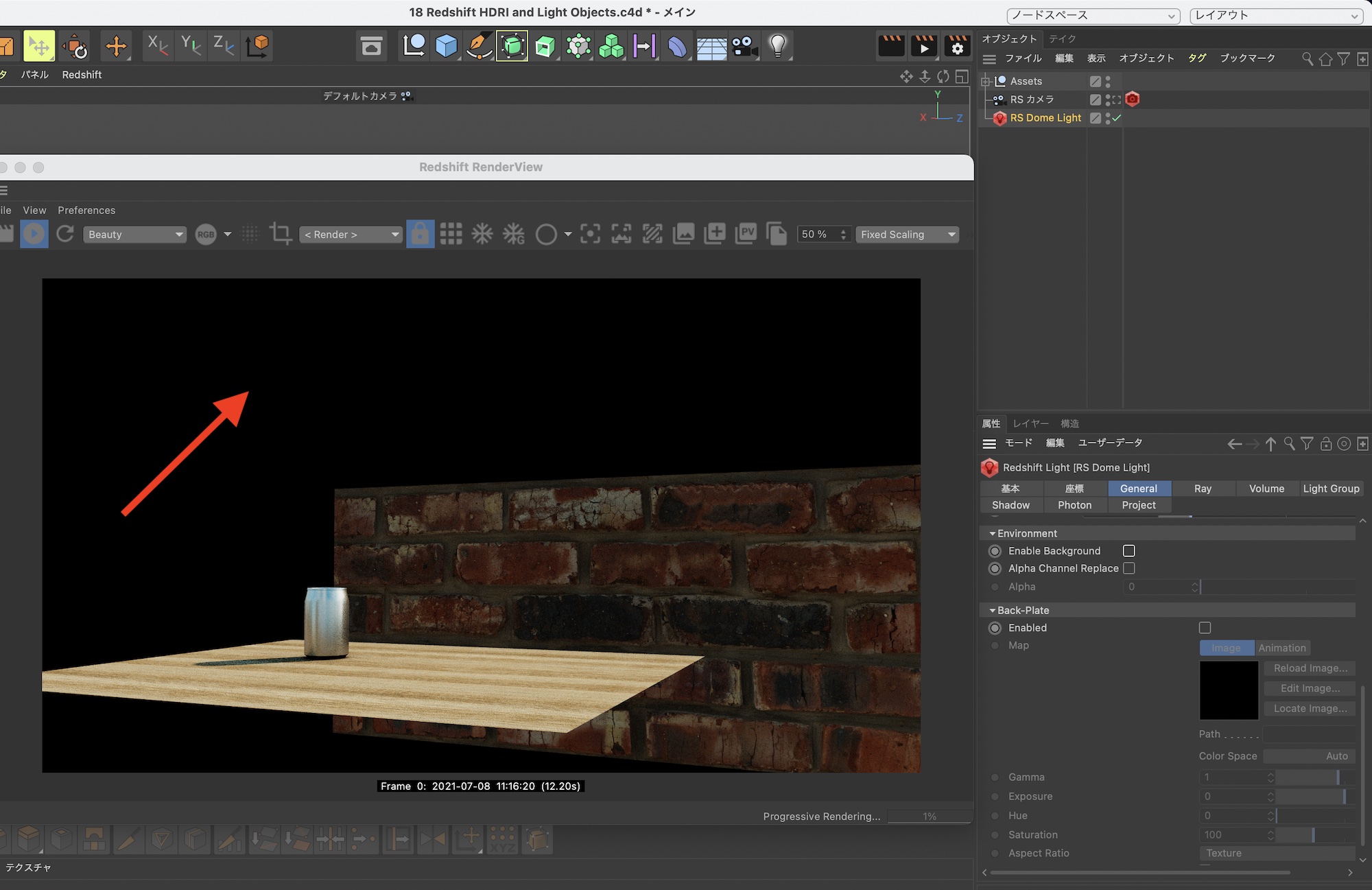Enable the Enable Background checkbox
Screen dimensions: 1372x890
click(1128, 550)
